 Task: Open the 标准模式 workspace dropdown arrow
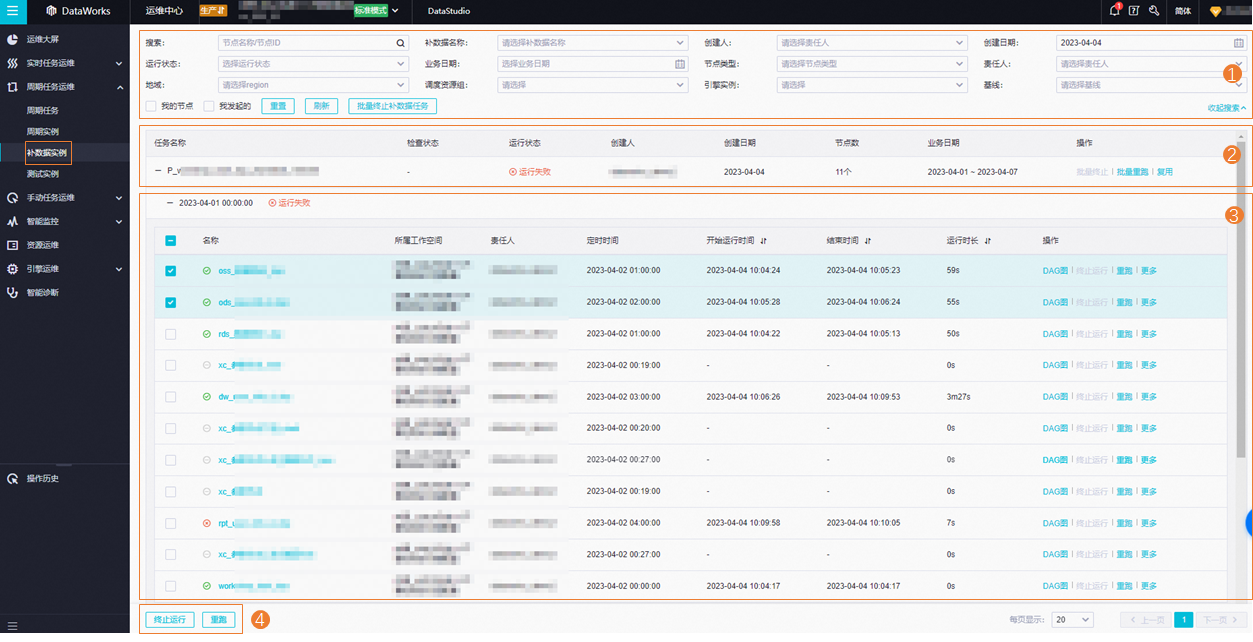pos(395,11)
